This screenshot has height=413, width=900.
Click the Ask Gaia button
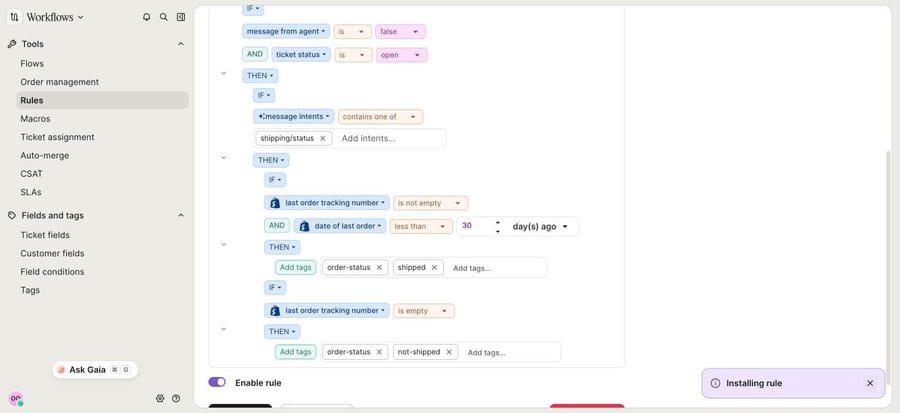(x=95, y=370)
